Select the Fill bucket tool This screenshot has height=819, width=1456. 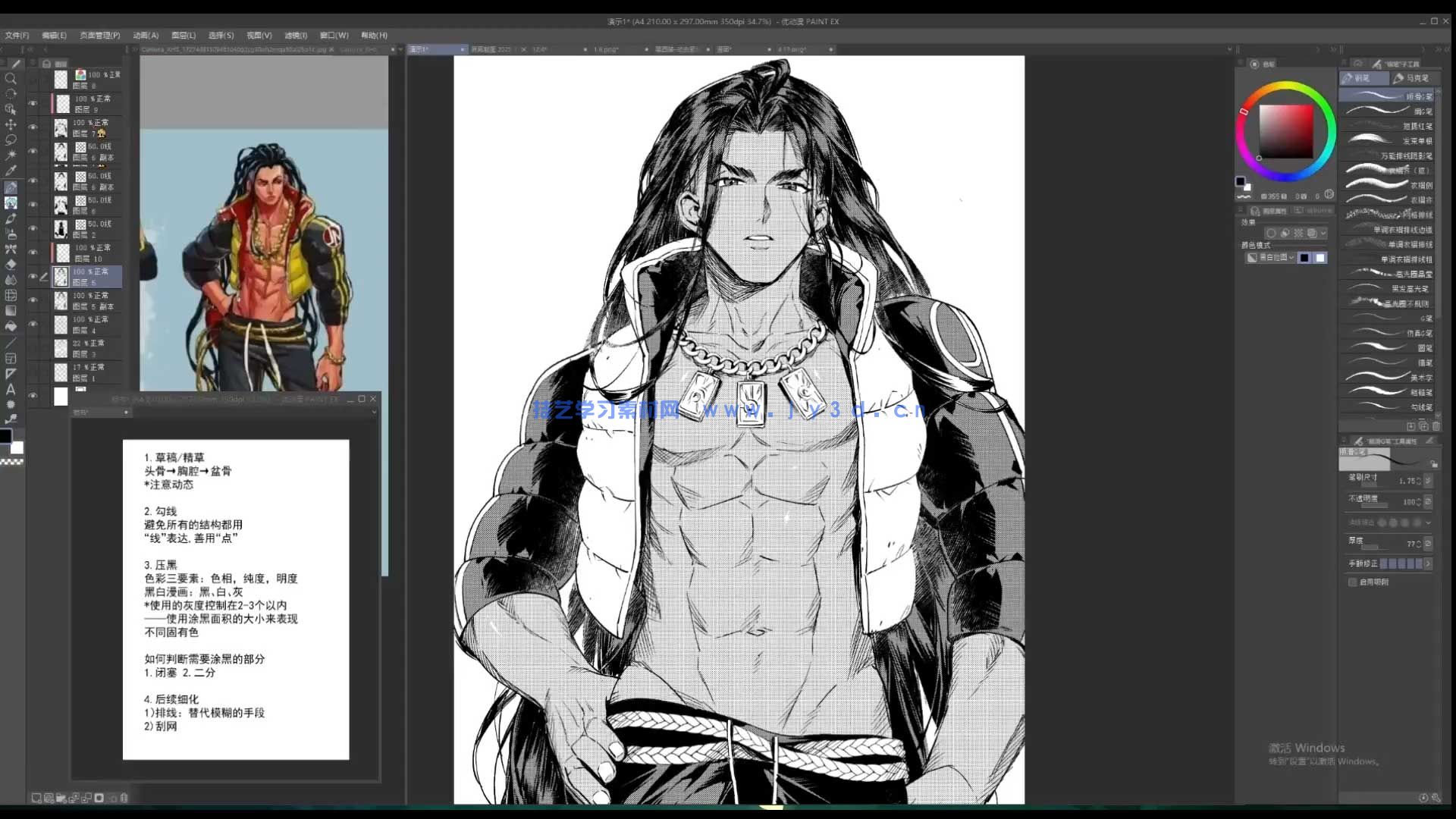pyautogui.click(x=11, y=326)
